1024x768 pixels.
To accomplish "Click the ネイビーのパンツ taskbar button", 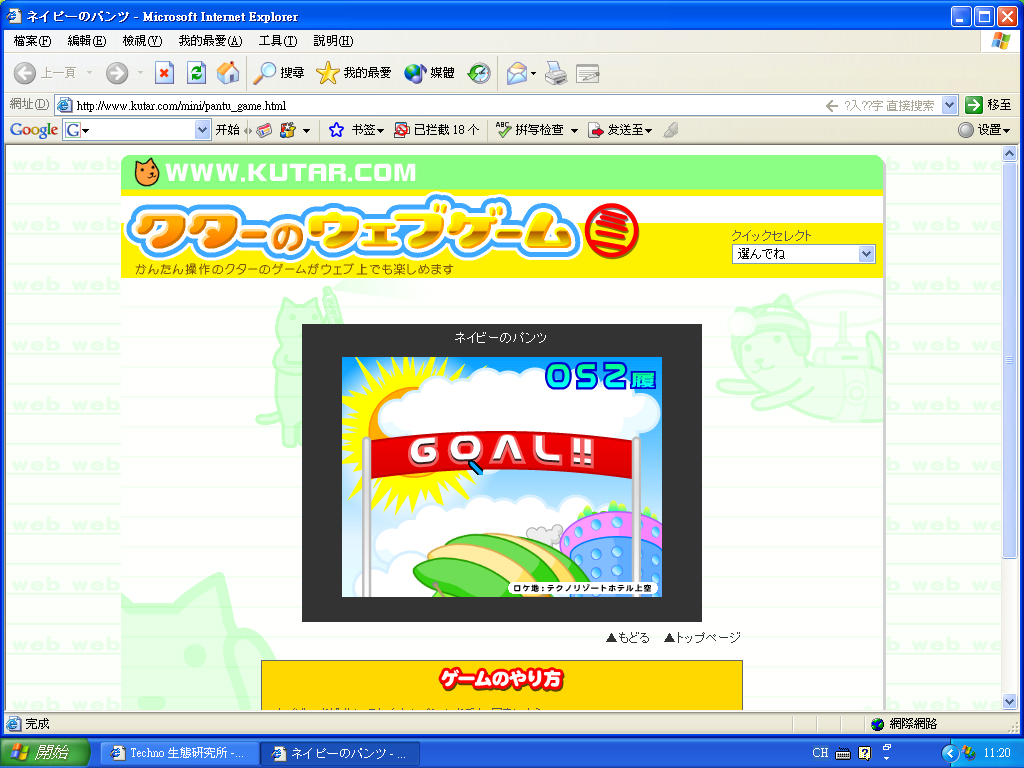I will coord(340,754).
